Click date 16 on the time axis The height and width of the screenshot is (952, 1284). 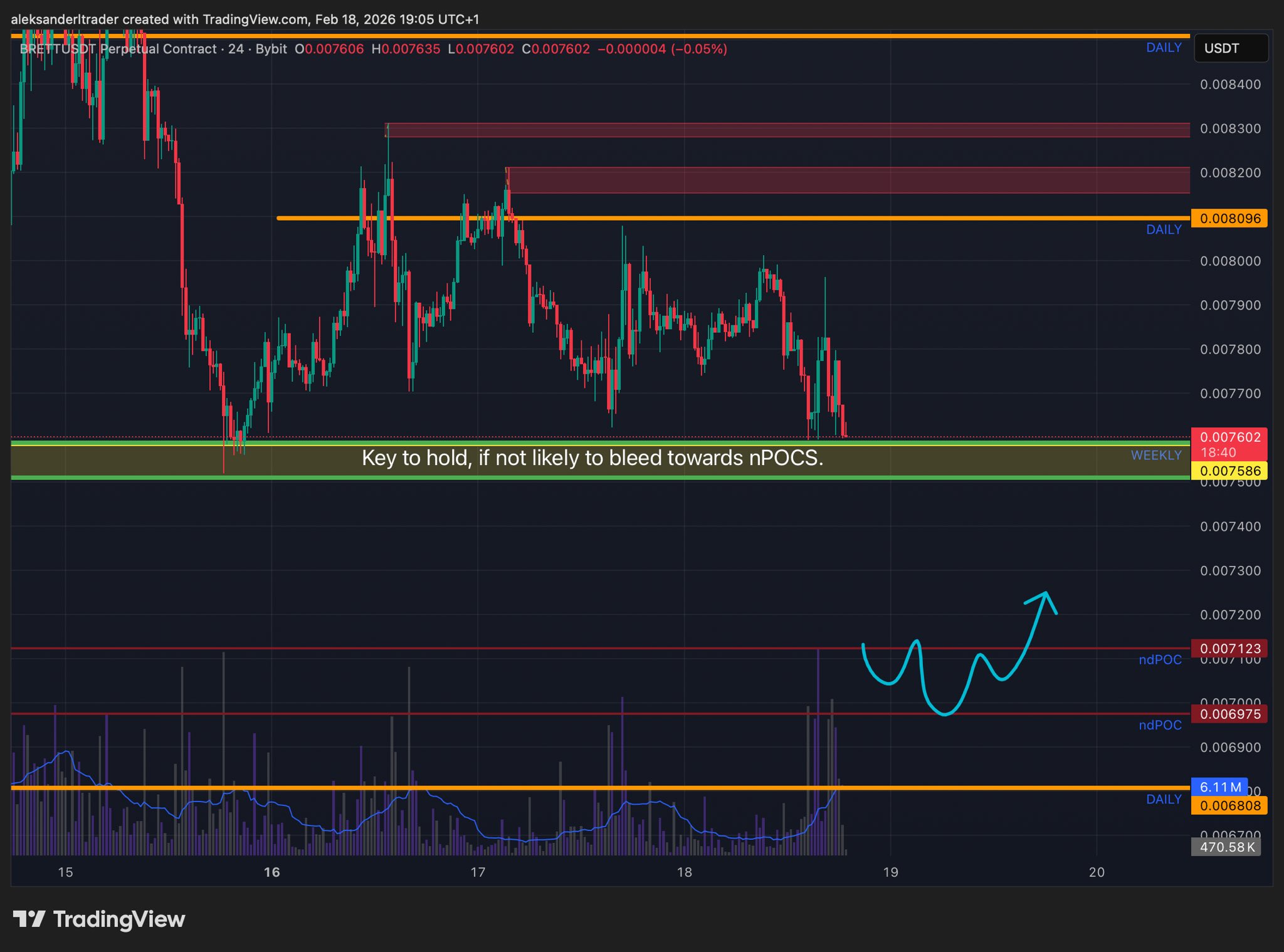point(271,872)
